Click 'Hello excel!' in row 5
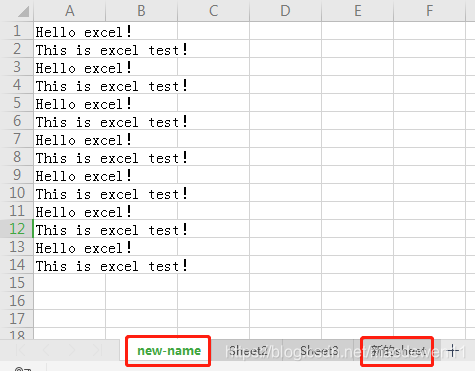The image size is (475, 371). click(83, 104)
